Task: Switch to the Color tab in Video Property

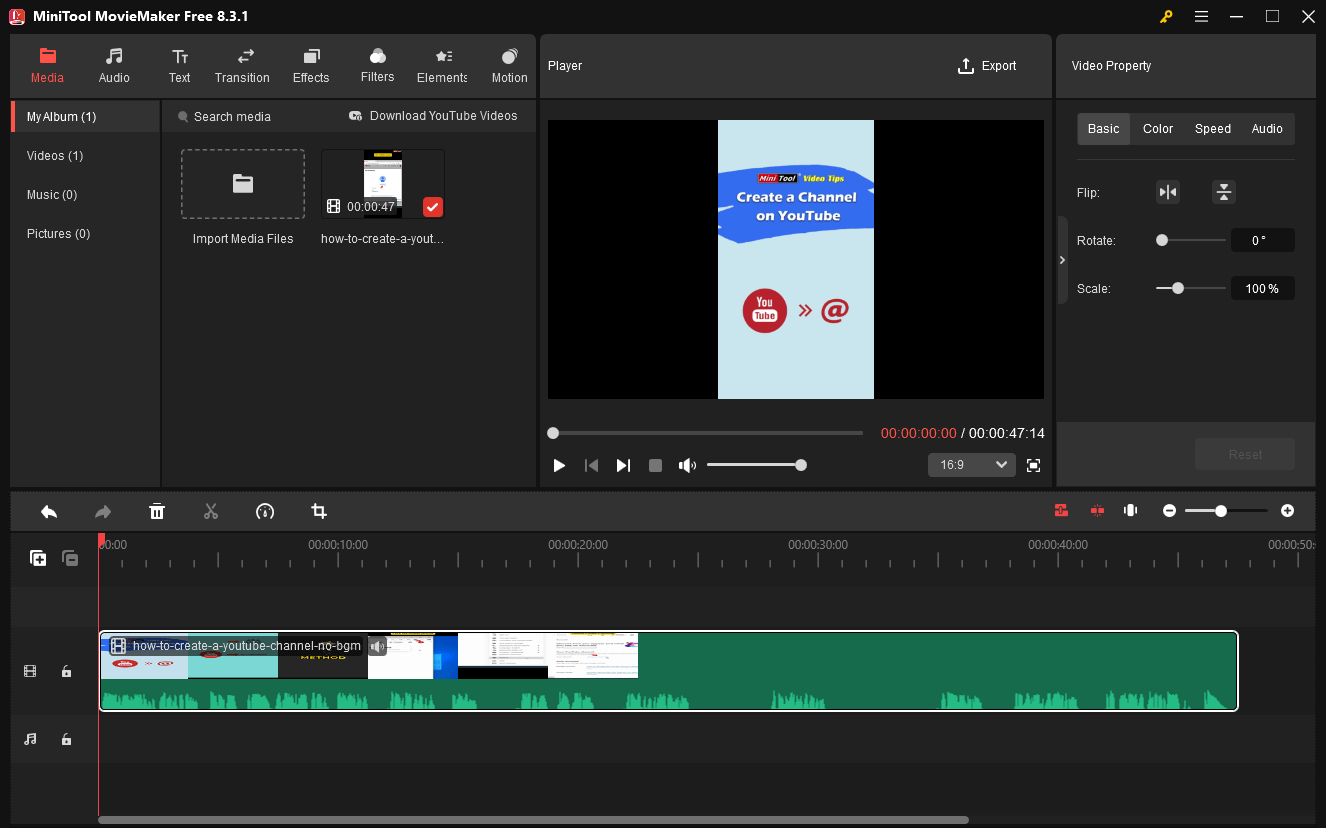Action: (x=1157, y=128)
